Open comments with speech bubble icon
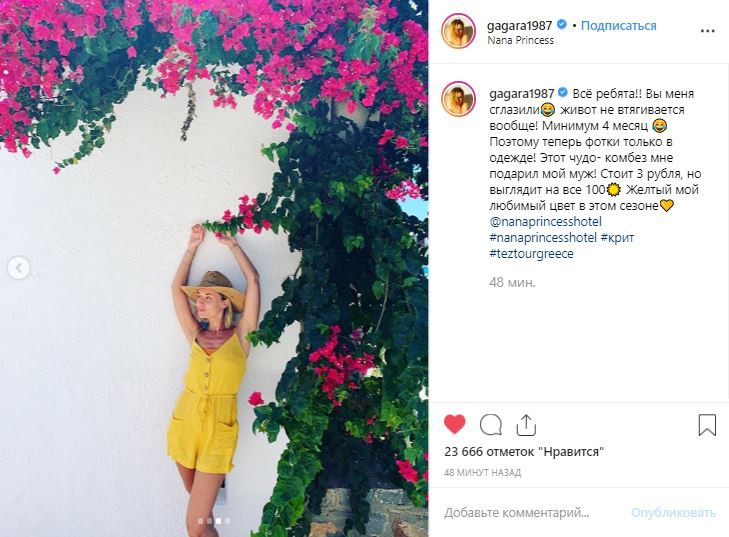729x537 pixels. 490,424
